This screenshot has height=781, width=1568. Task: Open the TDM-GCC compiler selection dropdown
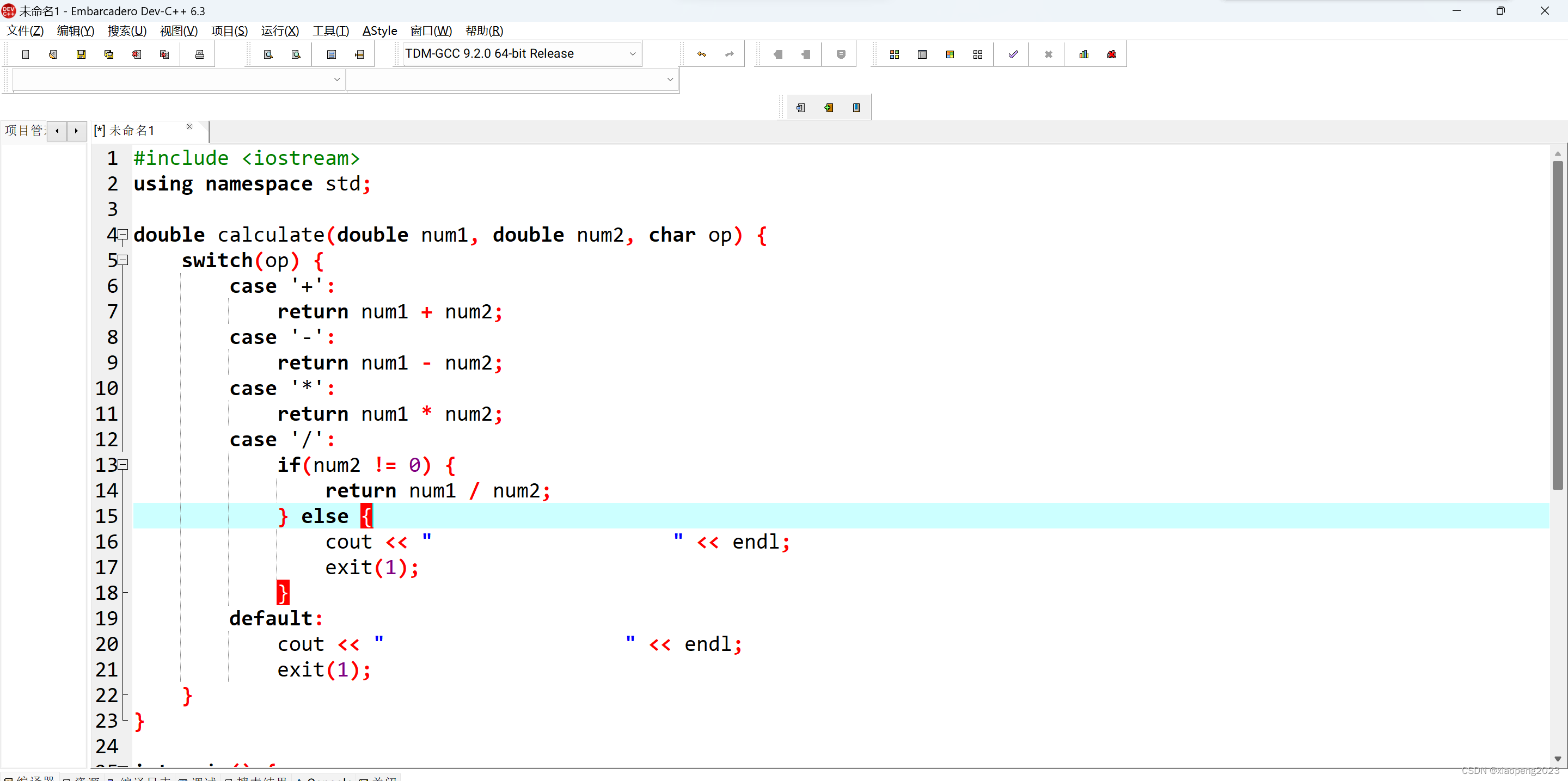(633, 53)
